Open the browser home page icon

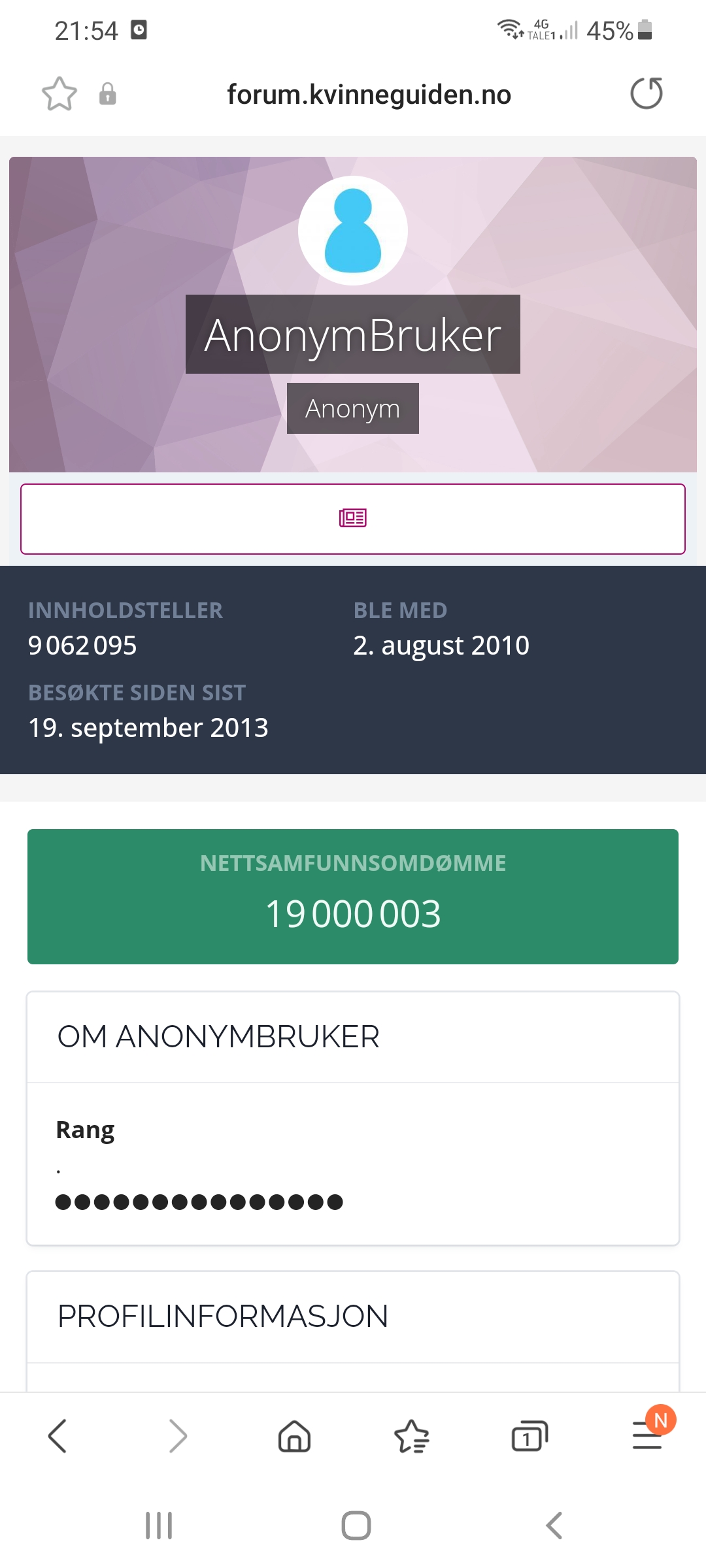coord(295,1436)
